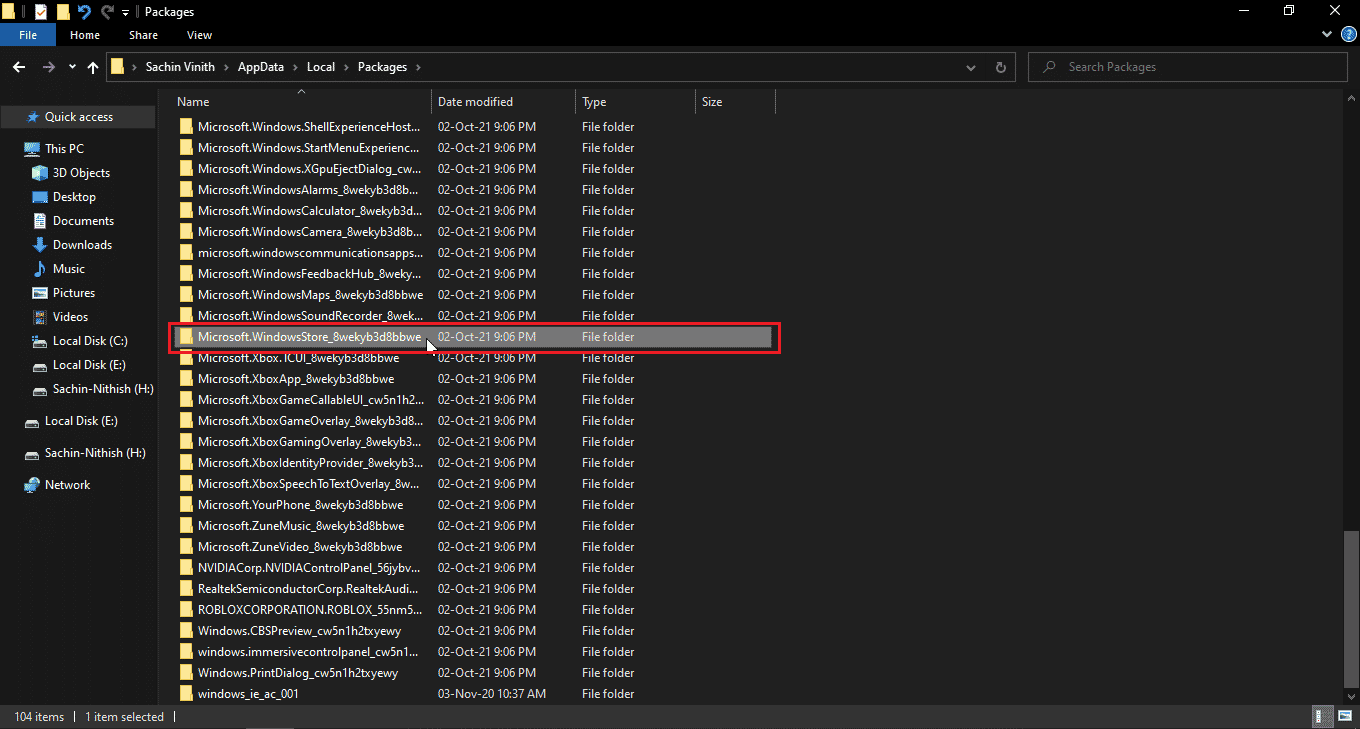
Task: Select the Microsoft.XboxApp folder icon
Action: (185, 379)
